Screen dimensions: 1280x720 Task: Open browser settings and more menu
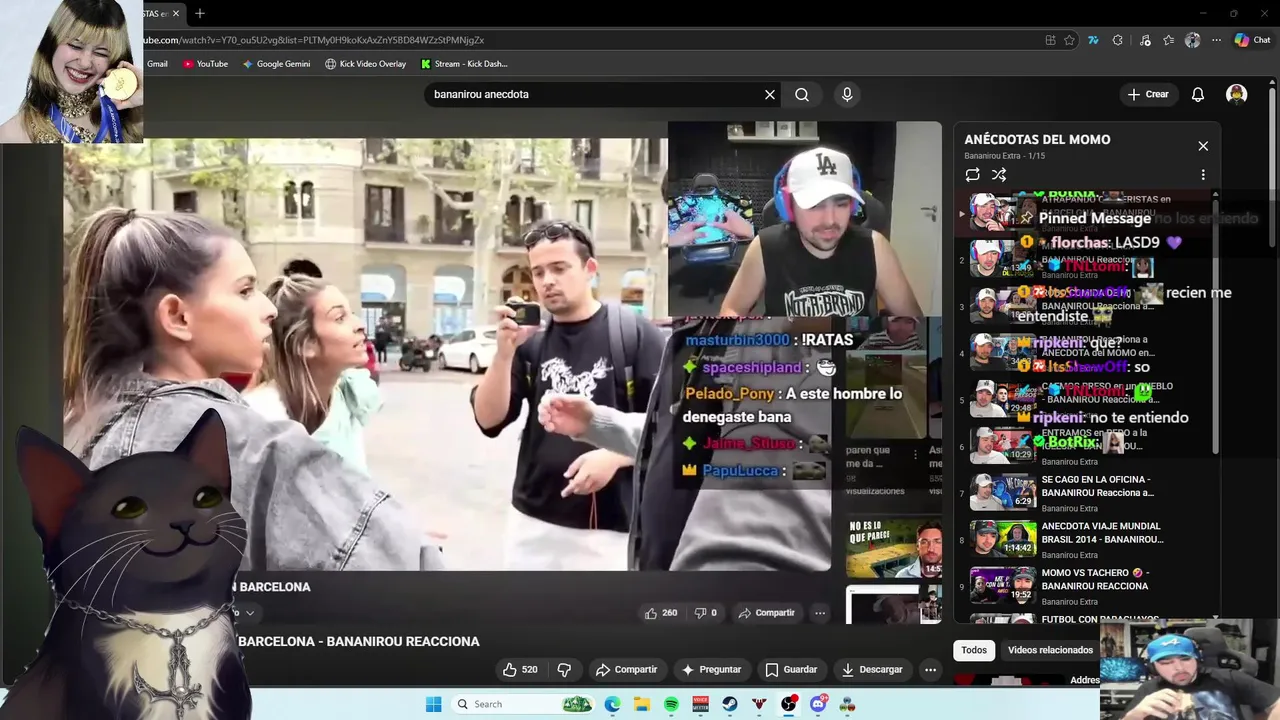pyautogui.click(x=1216, y=40)
